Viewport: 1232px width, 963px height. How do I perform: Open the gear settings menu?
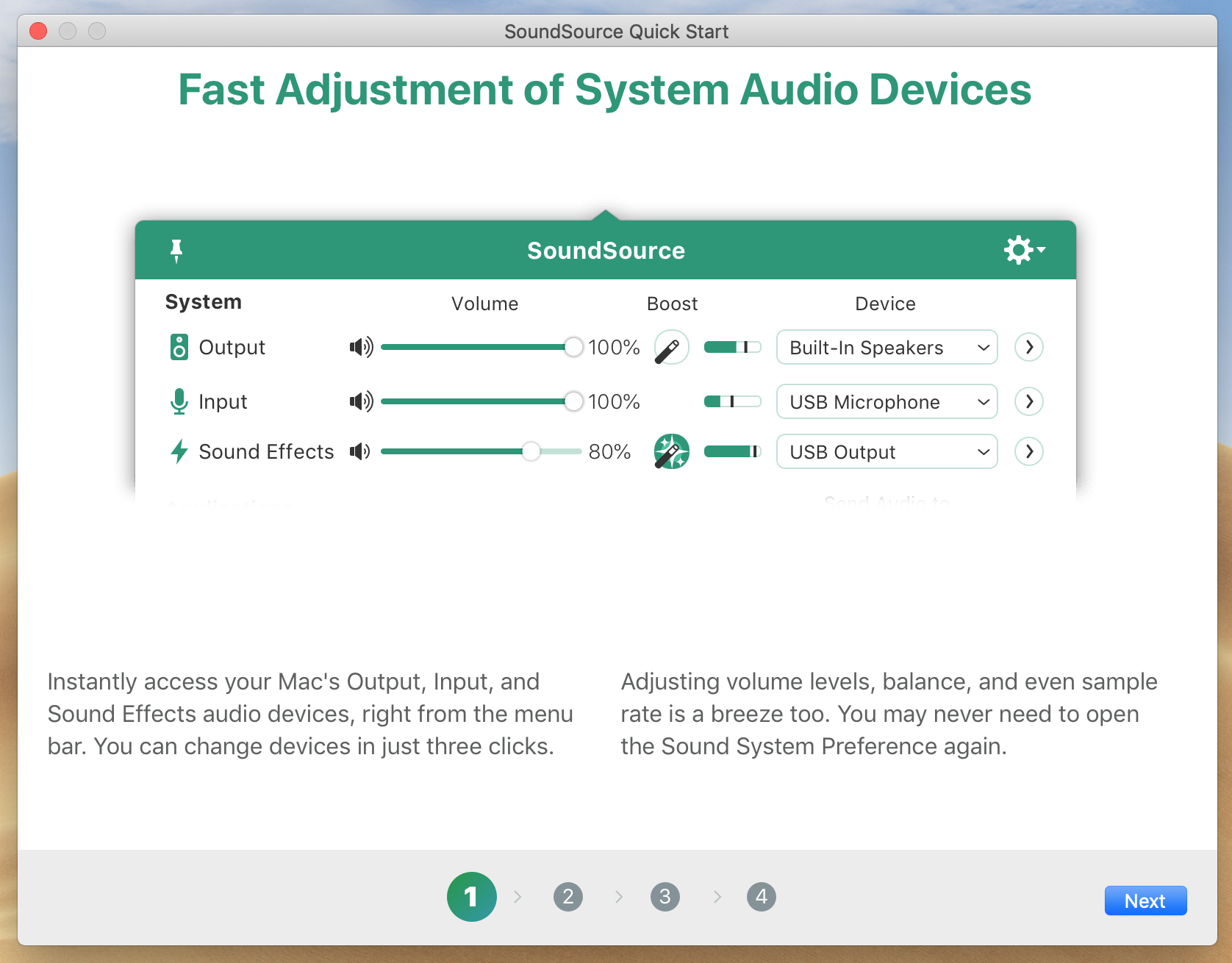point(1025,250)
